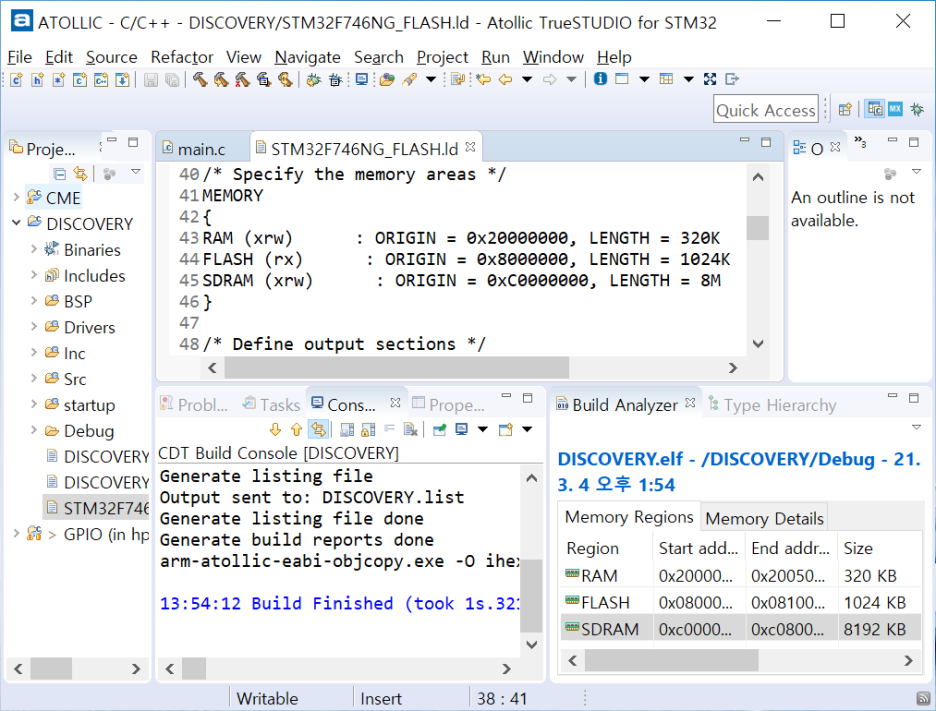Open the Project Explorer view menu arrow
The image size is (936, 711).
pos(136,173)
